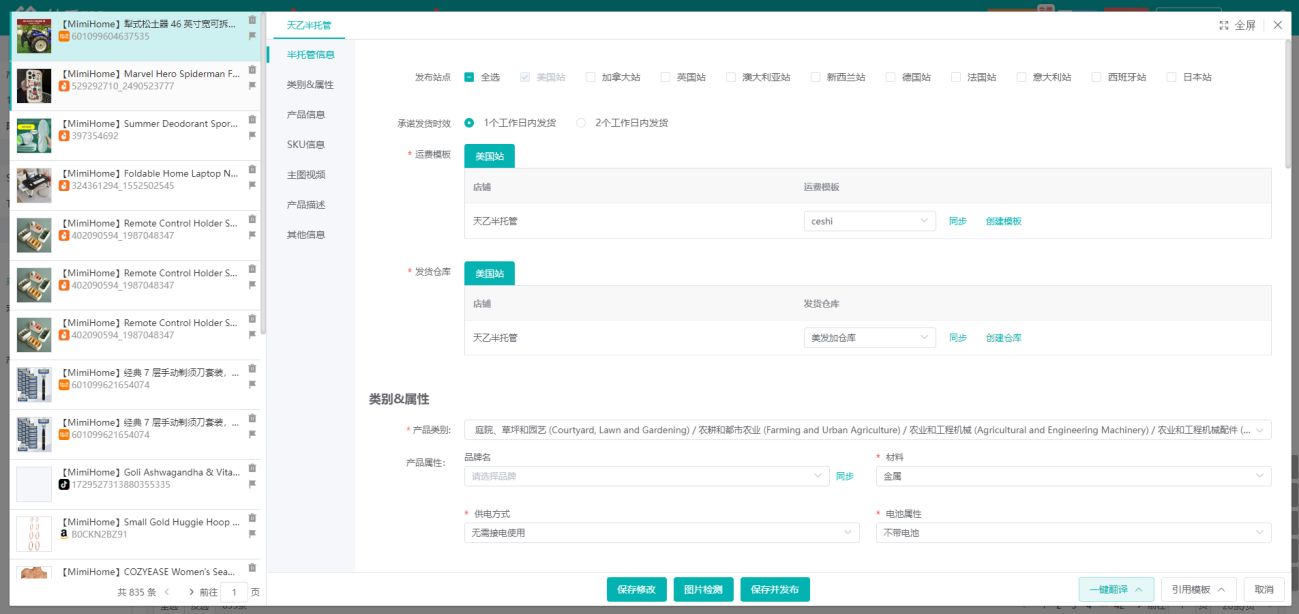1299x614 pixels.
Task: Jump to SKU信息 section in sidebar
Action: [305, 145]
